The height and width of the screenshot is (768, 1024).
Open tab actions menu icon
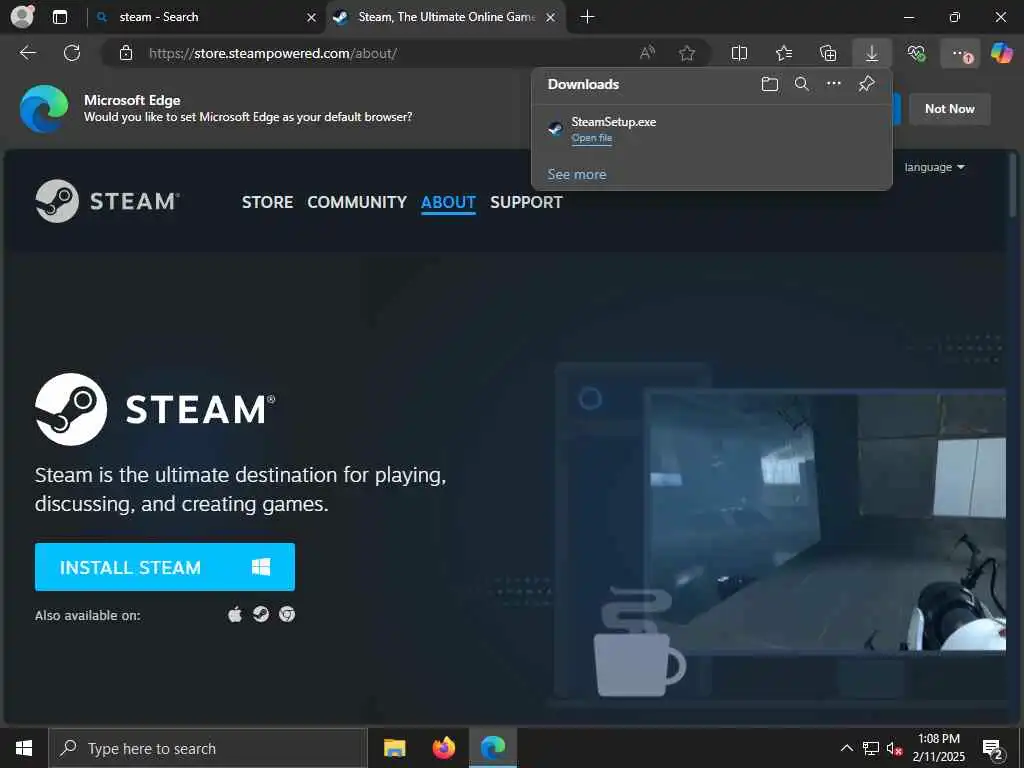[59, 17]
